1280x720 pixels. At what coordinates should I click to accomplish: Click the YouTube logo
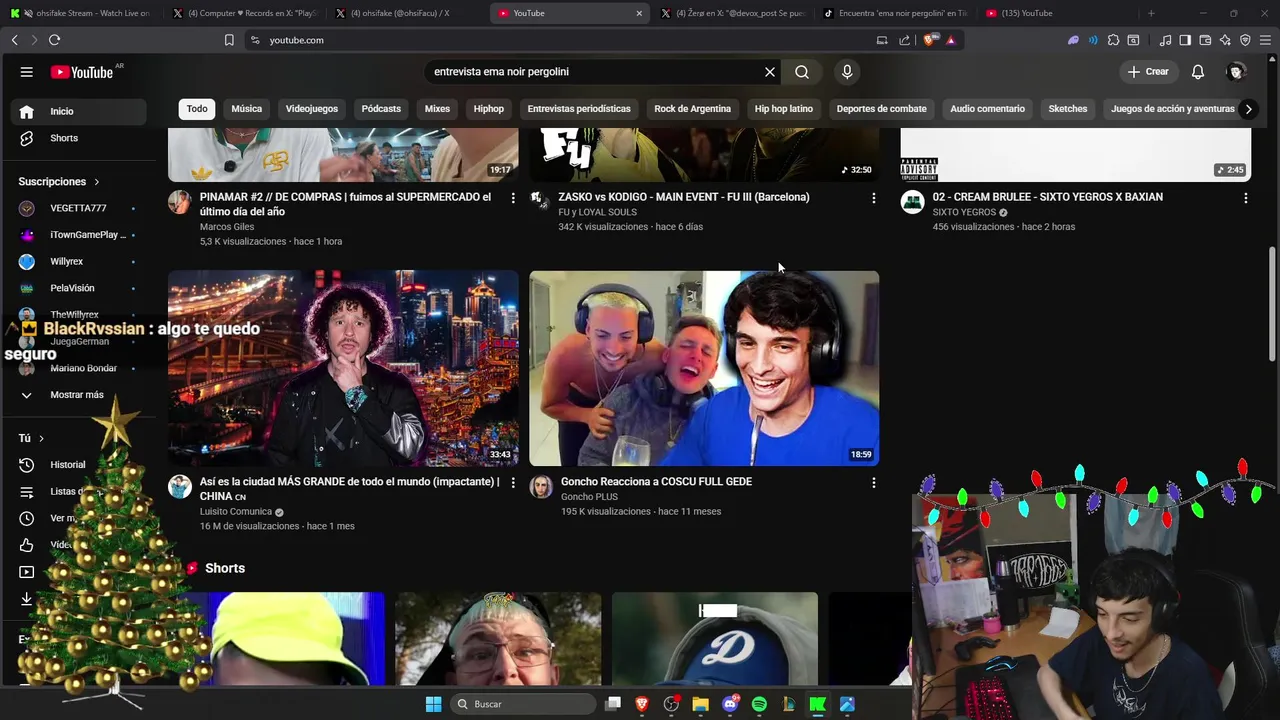click(82, 72)
